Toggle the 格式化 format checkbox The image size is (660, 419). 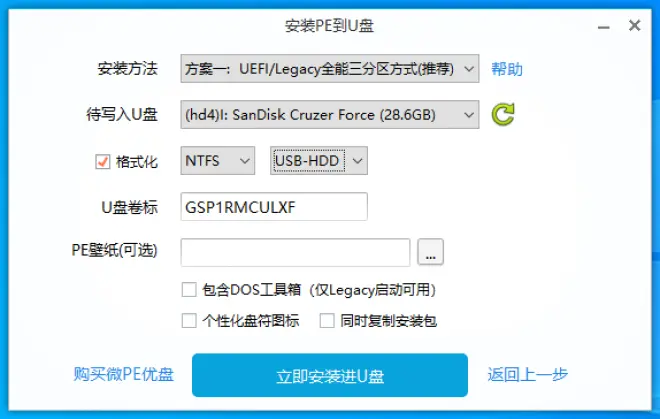[102, 161]
